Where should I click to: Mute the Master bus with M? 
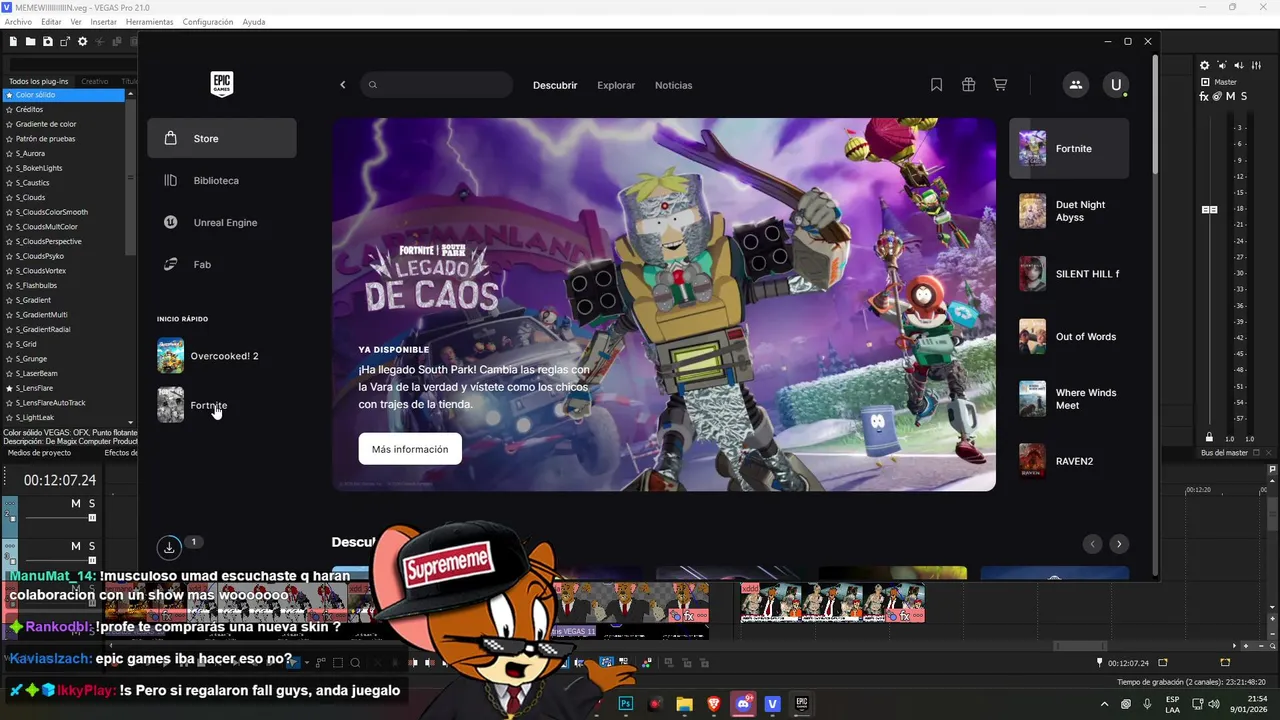[x=1230, y=96]
